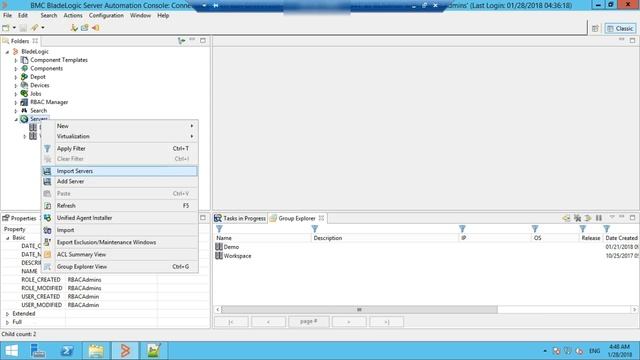Click the Import Servers icon in context menu
640x360 pixels.
pyautogui.click(x=47, y=171)
